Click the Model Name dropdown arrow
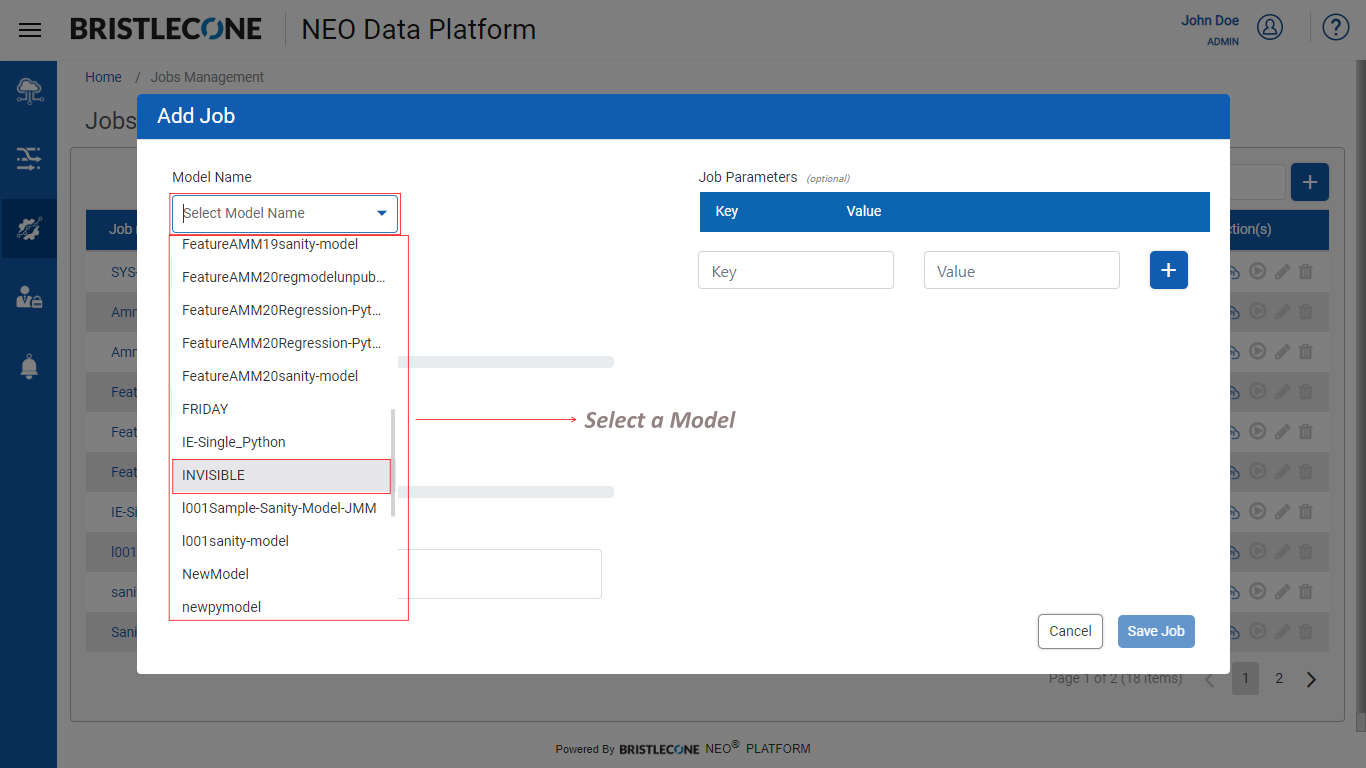The height and width of the screenshot is (768, 1366). pyautogui.click(x=382, y=213)
